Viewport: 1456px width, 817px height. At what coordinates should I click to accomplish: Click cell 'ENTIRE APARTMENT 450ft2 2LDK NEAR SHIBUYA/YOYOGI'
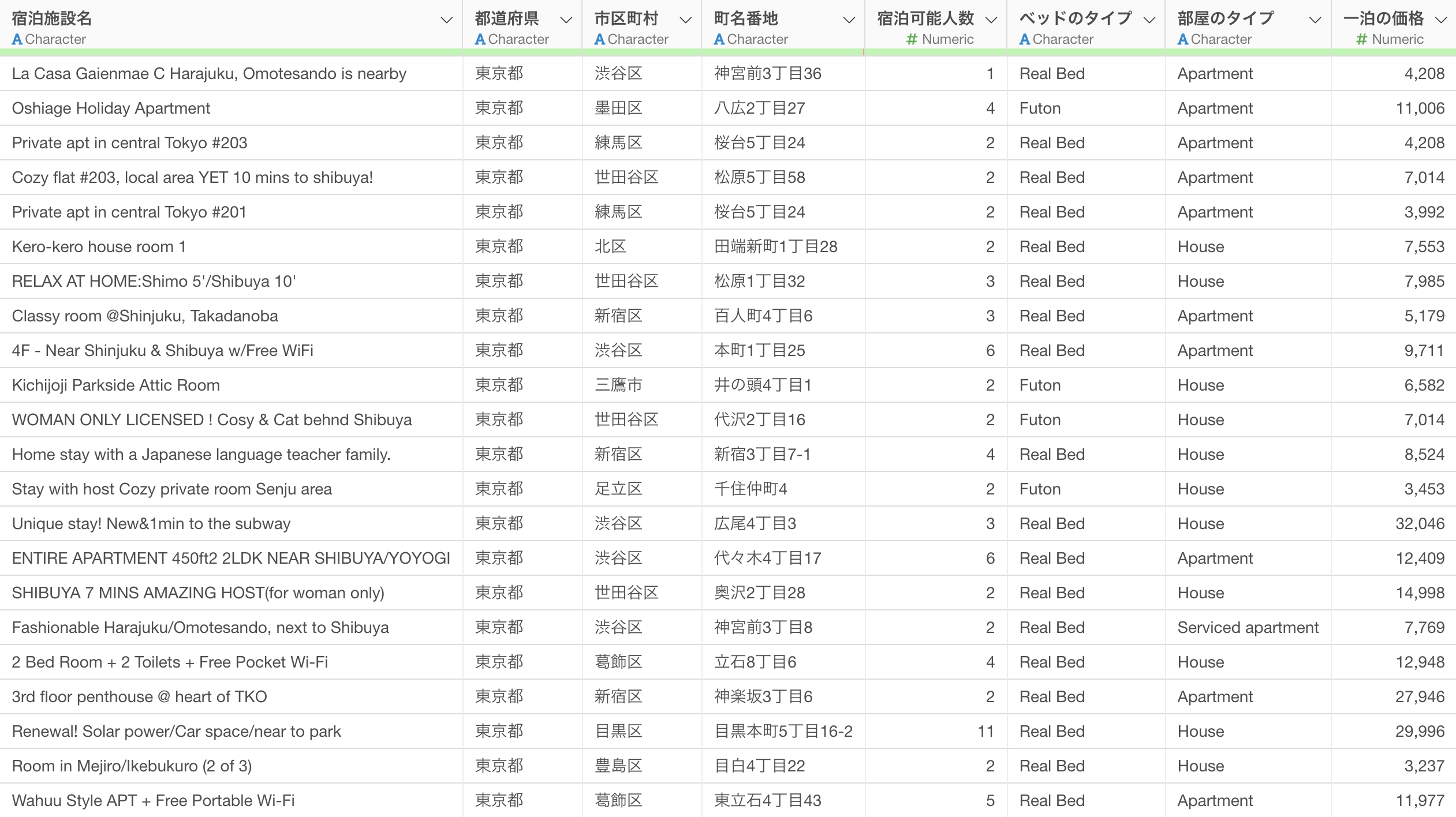[231, 558]
